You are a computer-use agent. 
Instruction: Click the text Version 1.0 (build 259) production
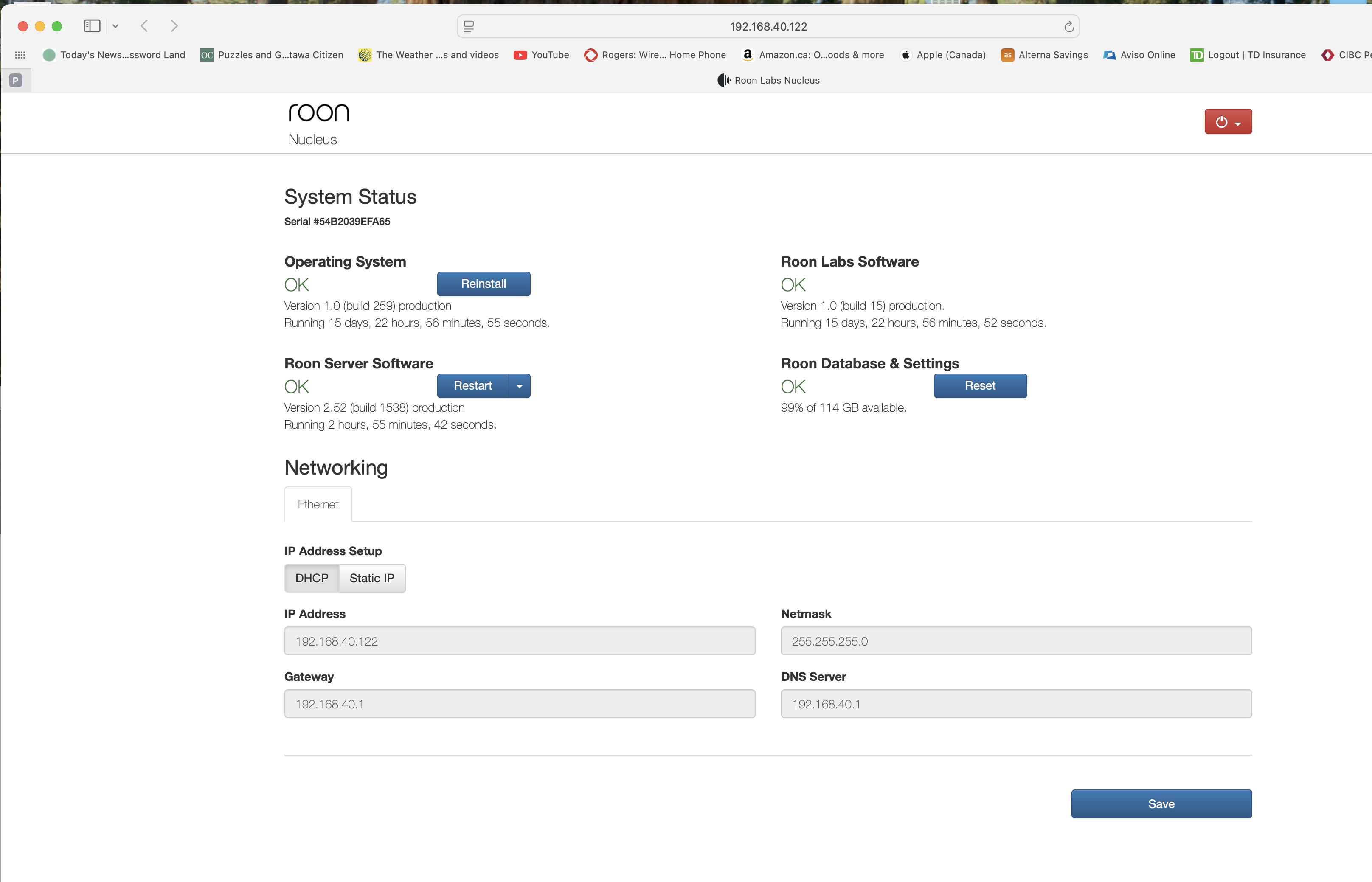[368, 306]
